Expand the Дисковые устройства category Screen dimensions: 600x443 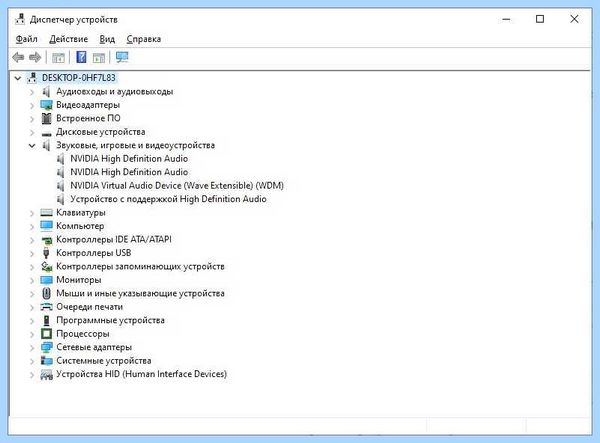pos(32,132)
